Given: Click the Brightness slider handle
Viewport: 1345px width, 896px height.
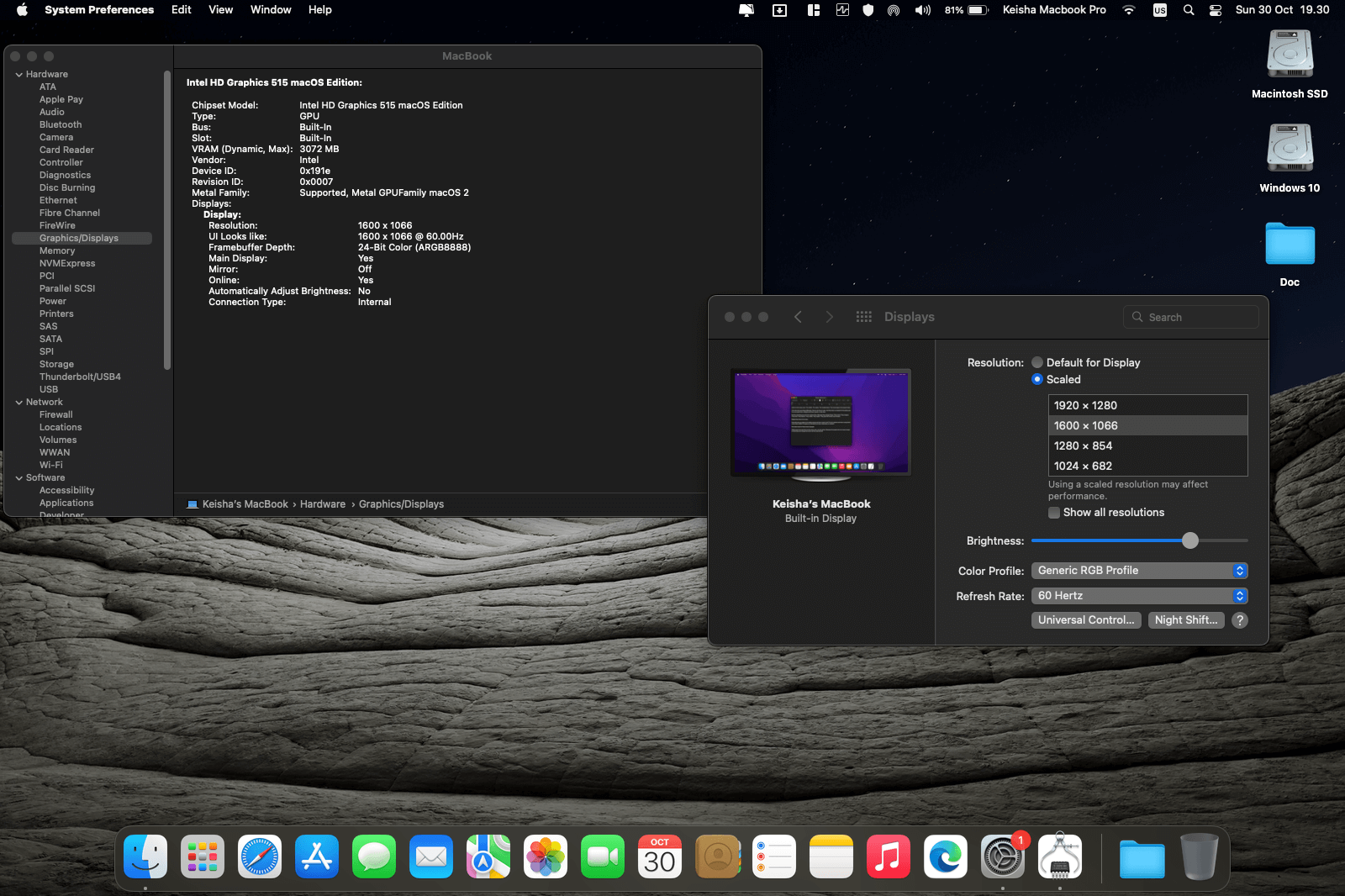Looking at the screenshot, I should pos(1189,540).
